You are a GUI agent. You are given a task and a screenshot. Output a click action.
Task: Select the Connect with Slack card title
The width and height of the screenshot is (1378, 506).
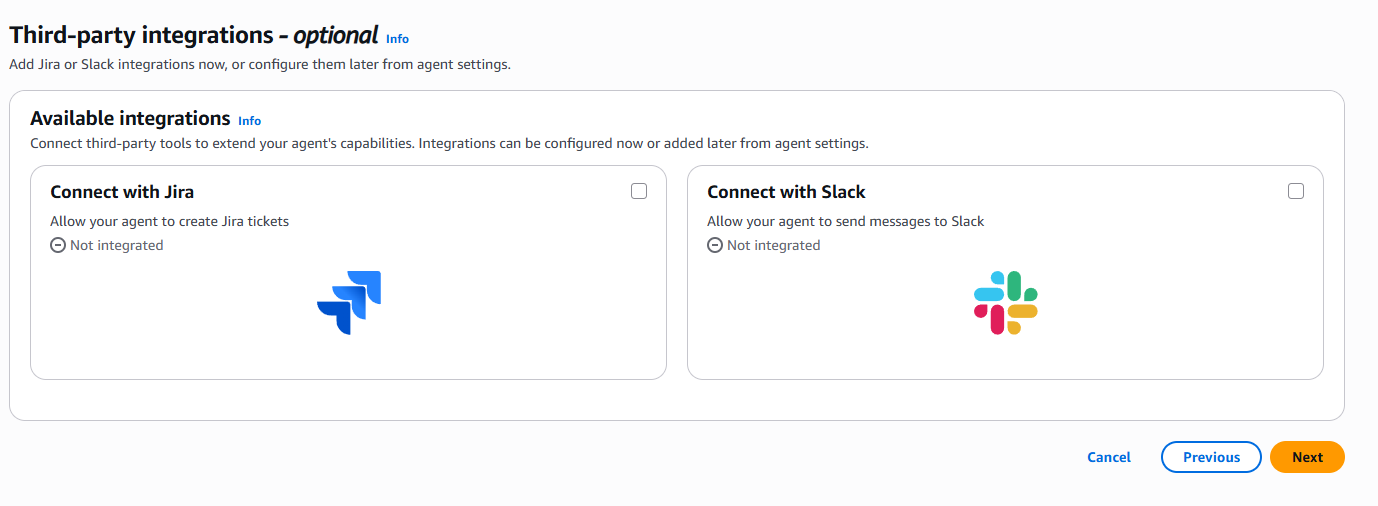(786, 192)
